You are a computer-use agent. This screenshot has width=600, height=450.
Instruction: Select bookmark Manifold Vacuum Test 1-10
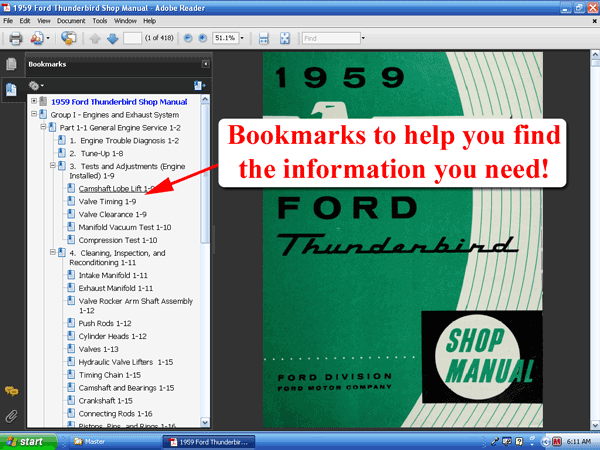[125, 227]
